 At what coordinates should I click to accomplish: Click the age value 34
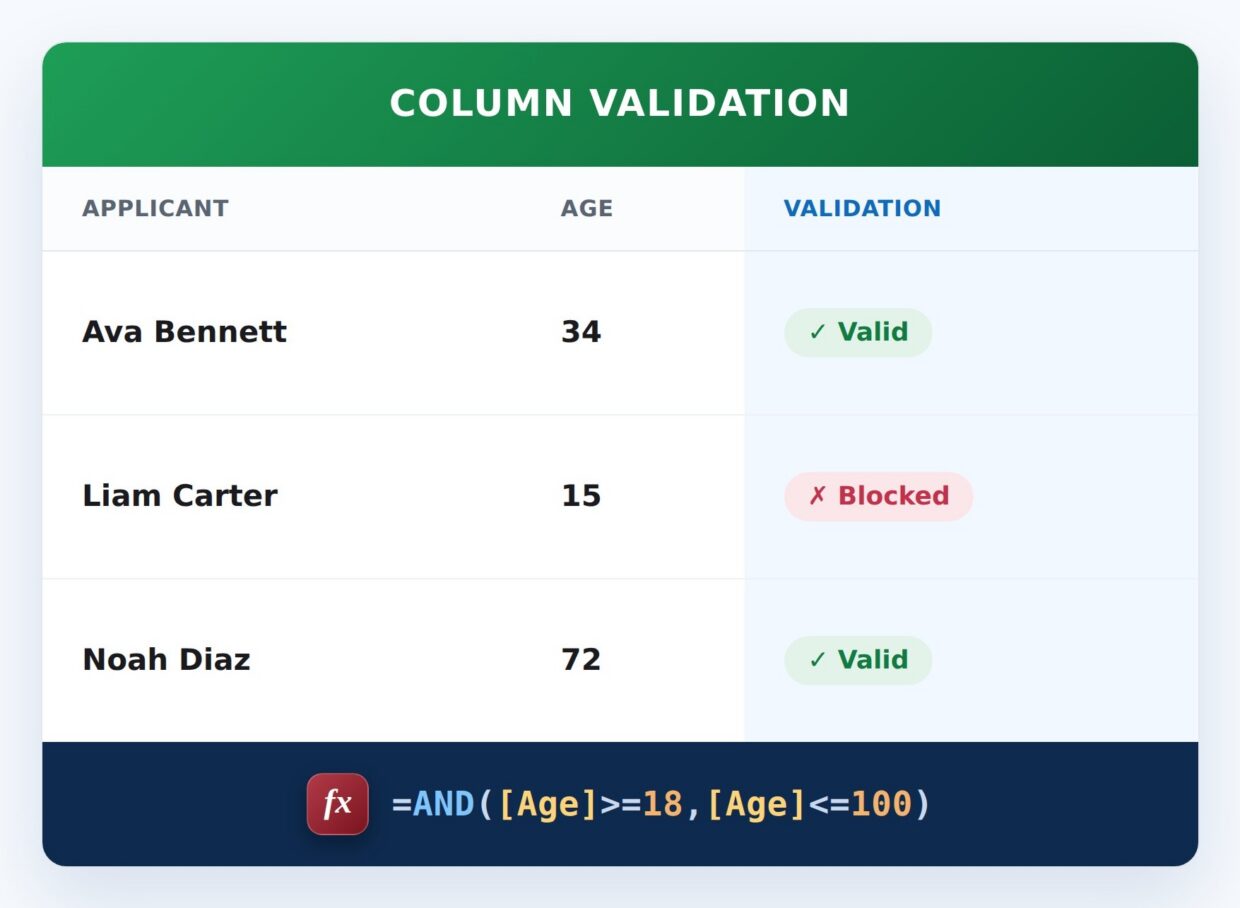pos(581,332)
